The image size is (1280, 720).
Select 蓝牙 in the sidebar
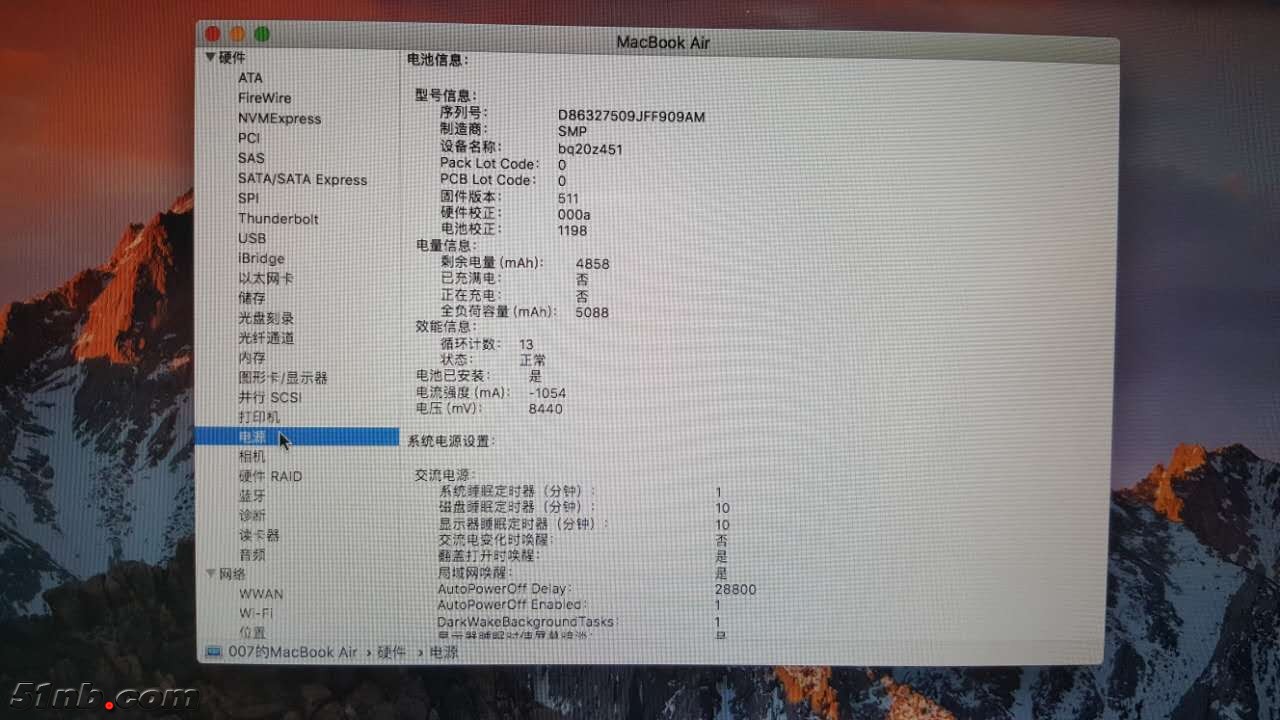(x=252, y=496)
